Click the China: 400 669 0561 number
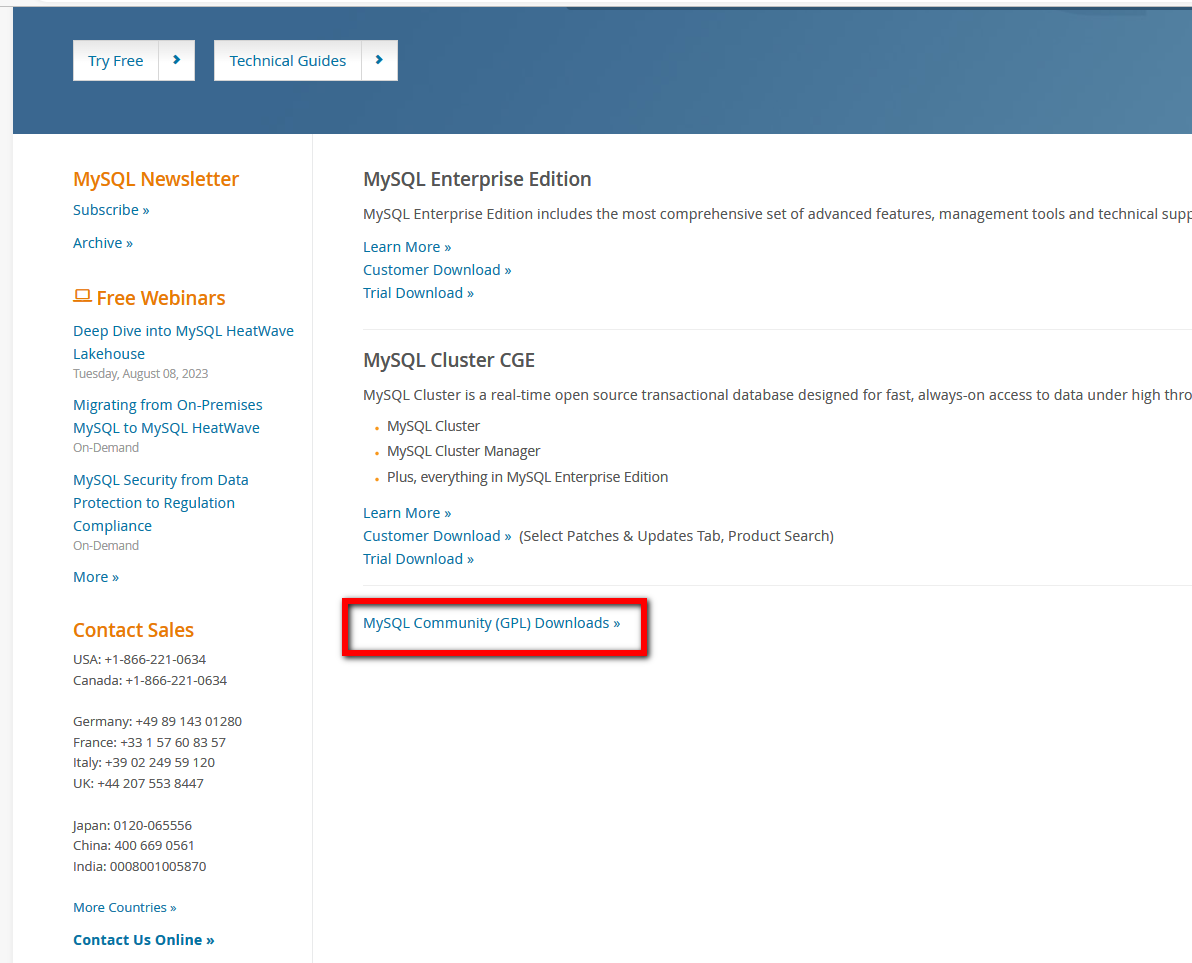Viewport: 1192px width, 963px height. tap(134, 845)
